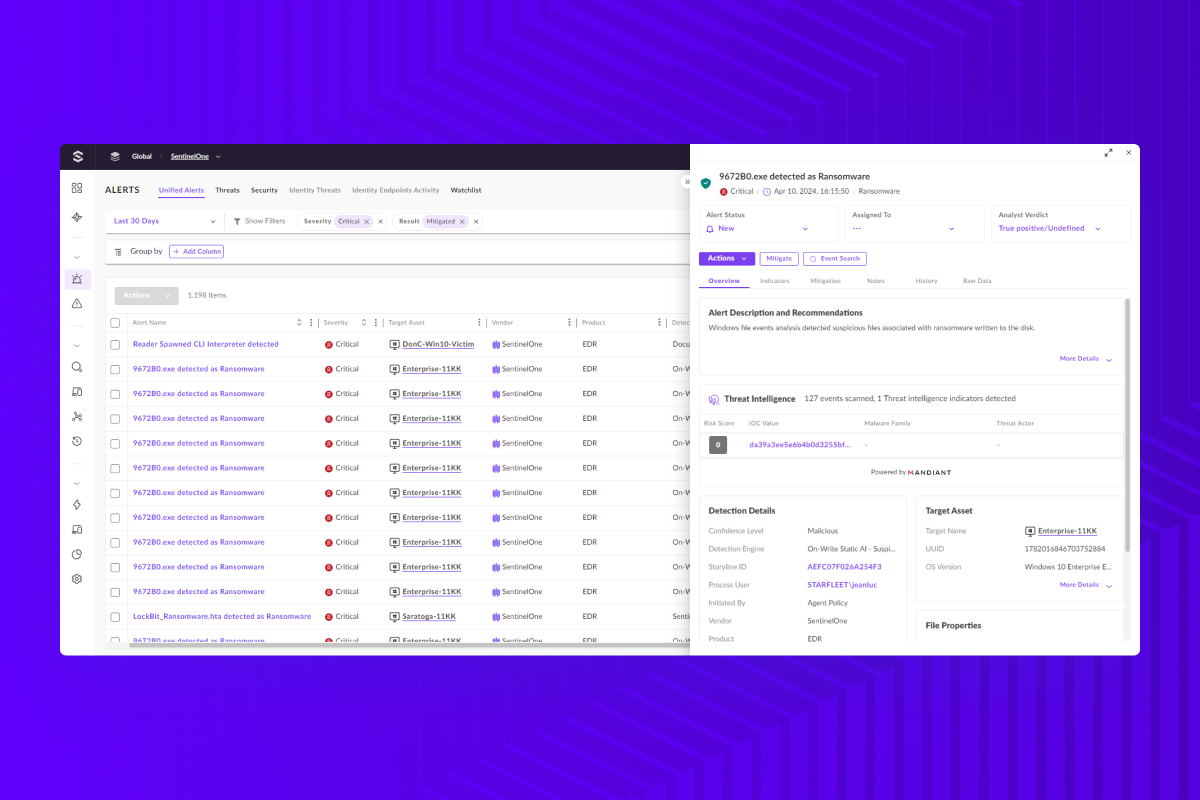Open the devices icon below search in sidebar

[x=77, y=392]
